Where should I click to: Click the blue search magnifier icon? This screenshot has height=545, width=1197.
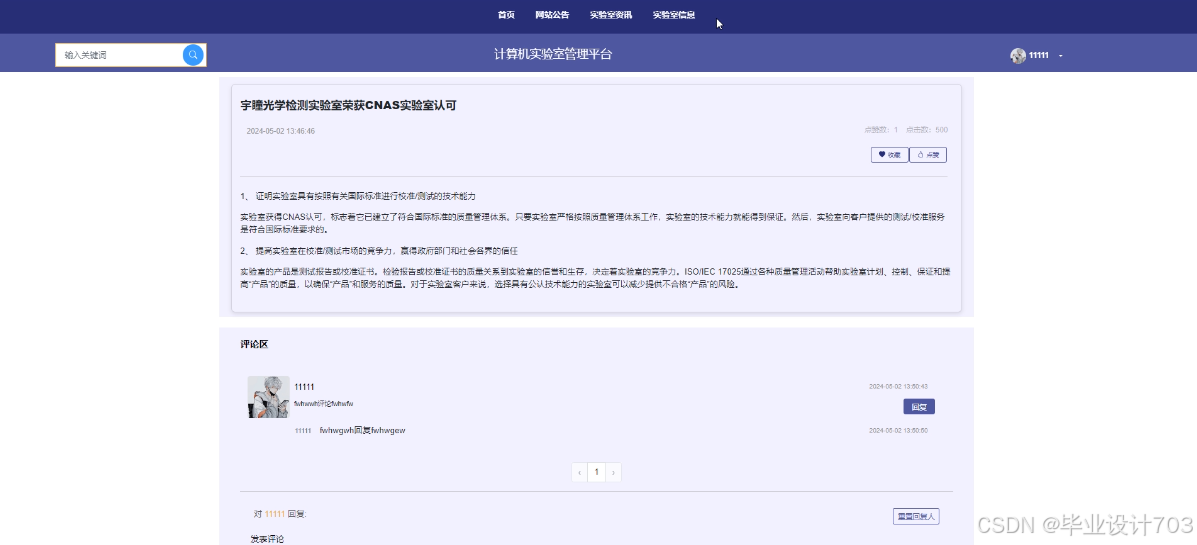(193, 55)
